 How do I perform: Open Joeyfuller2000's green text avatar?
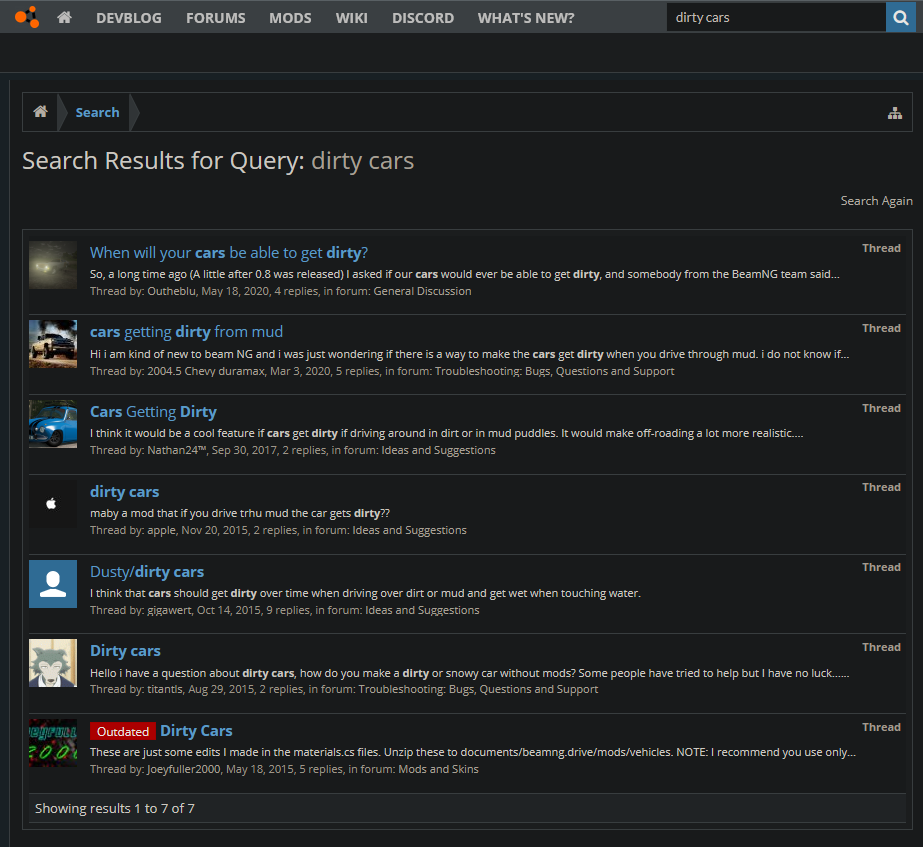coord(53,743)
